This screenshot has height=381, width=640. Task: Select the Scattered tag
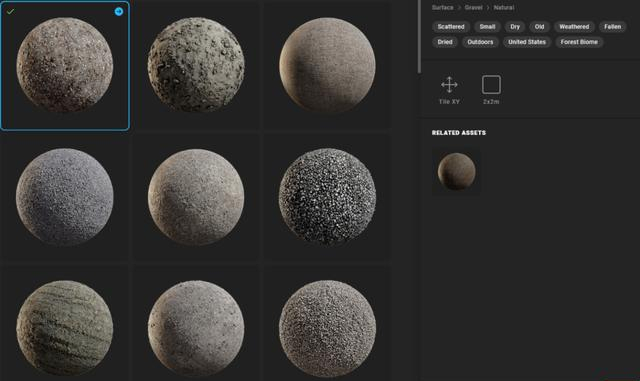451,27
